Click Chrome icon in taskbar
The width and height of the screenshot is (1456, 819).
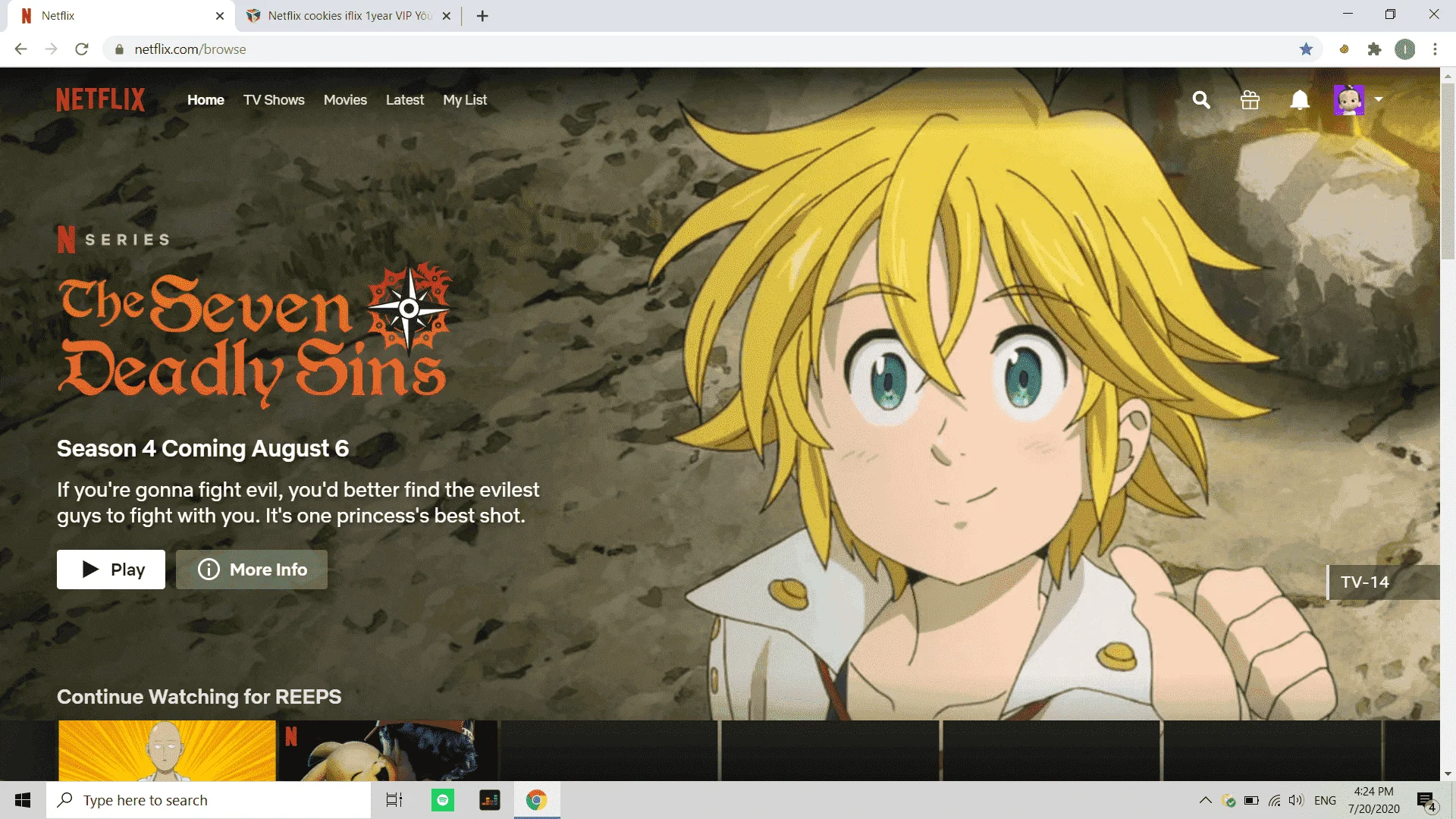click(x=537, y=800)
